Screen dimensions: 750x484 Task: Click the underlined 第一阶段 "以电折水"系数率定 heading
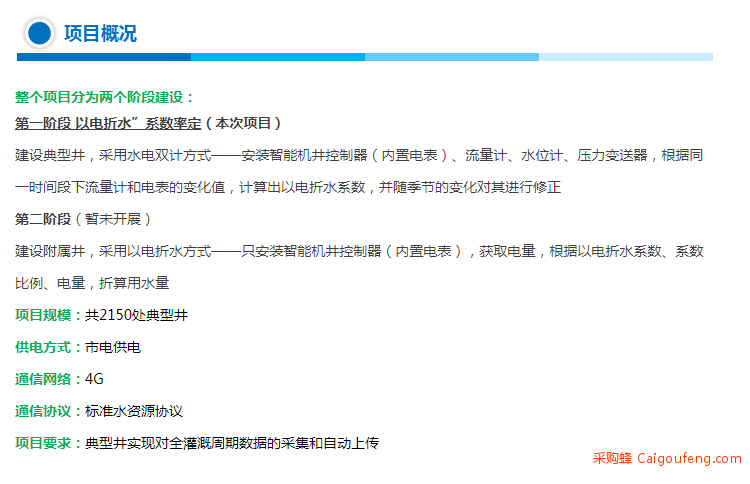[108, 123]
